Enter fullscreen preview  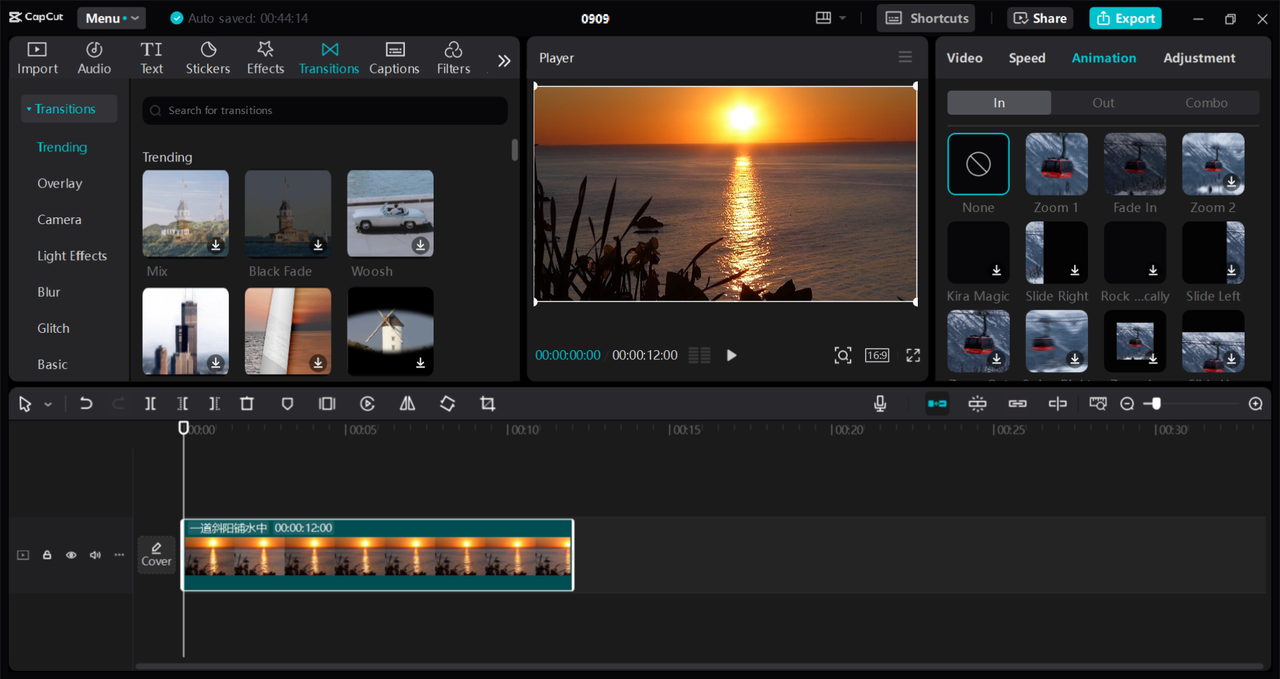(x=913, y=355)
